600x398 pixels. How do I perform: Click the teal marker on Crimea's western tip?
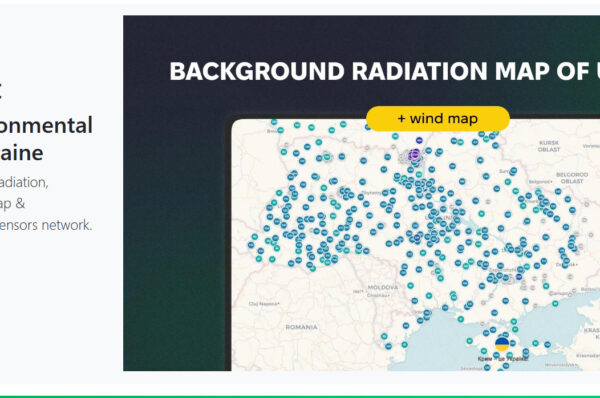tap(470, 341)
